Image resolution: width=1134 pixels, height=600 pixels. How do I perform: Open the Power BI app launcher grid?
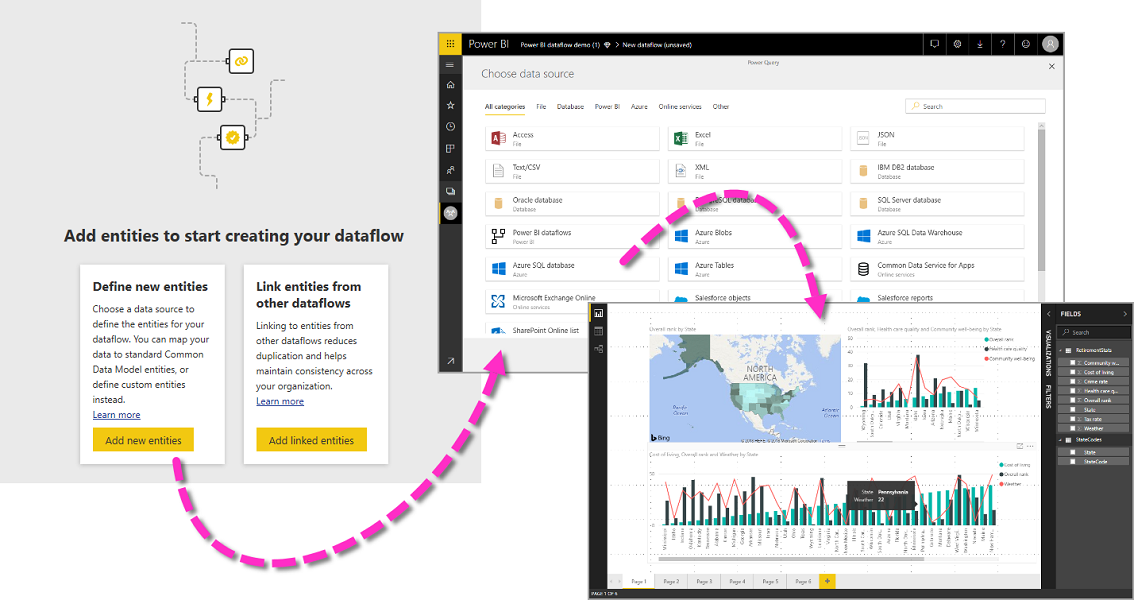pos(450,44)
